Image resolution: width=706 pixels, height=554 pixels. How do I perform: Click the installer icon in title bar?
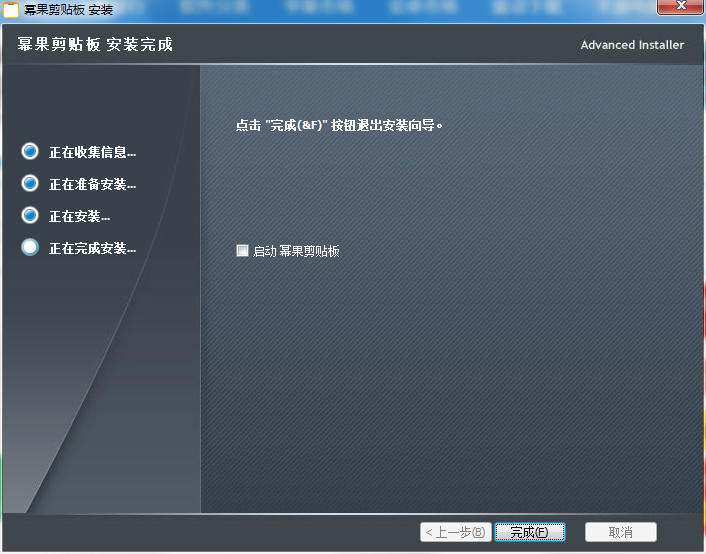pos(11,9)
